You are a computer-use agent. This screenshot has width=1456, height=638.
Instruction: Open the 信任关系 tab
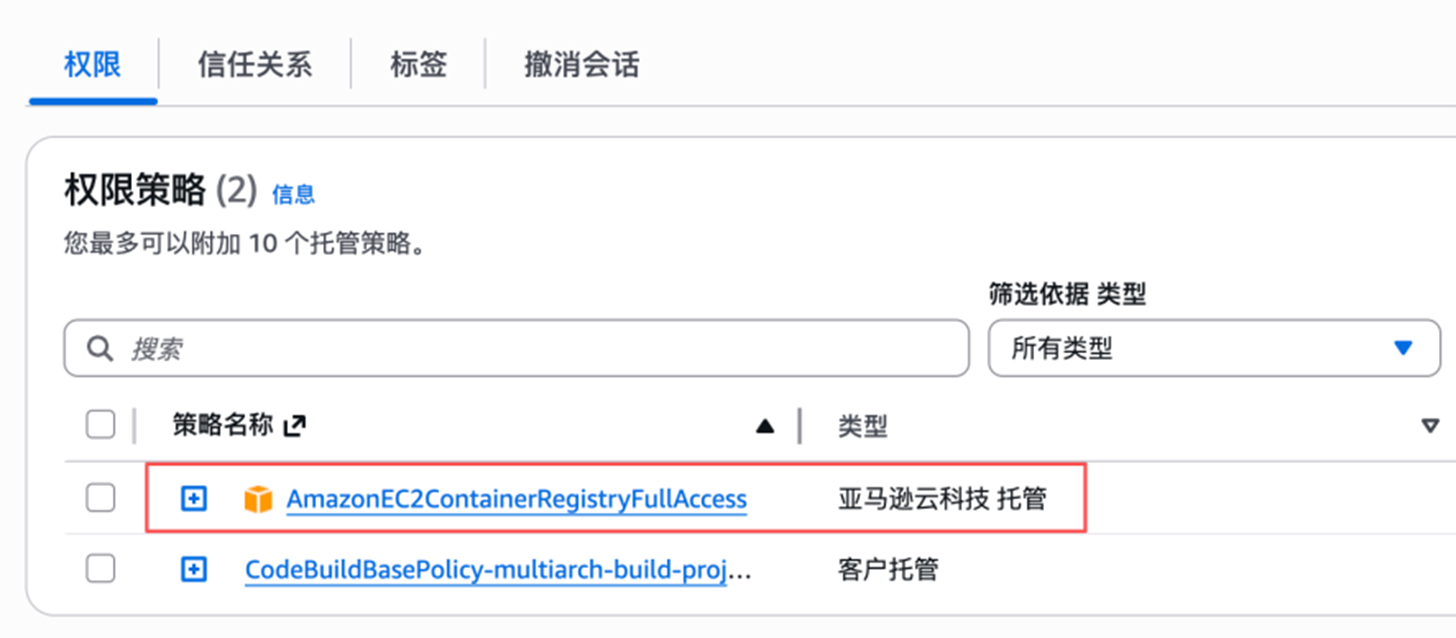click(x=254, y=66)
